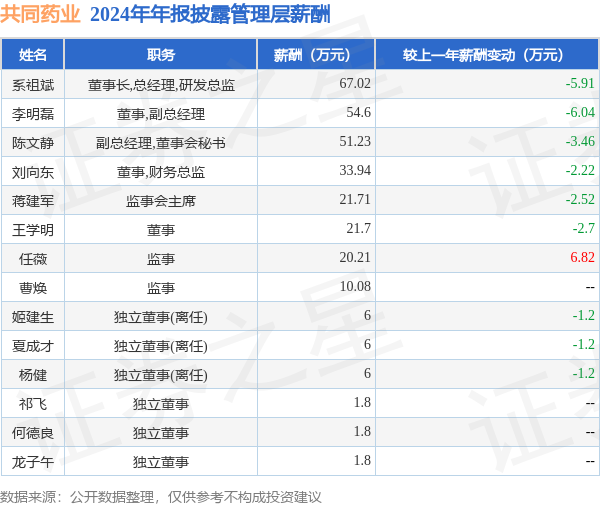
Task: Click the salary value 54.6
Action: (x=359, y=113)
